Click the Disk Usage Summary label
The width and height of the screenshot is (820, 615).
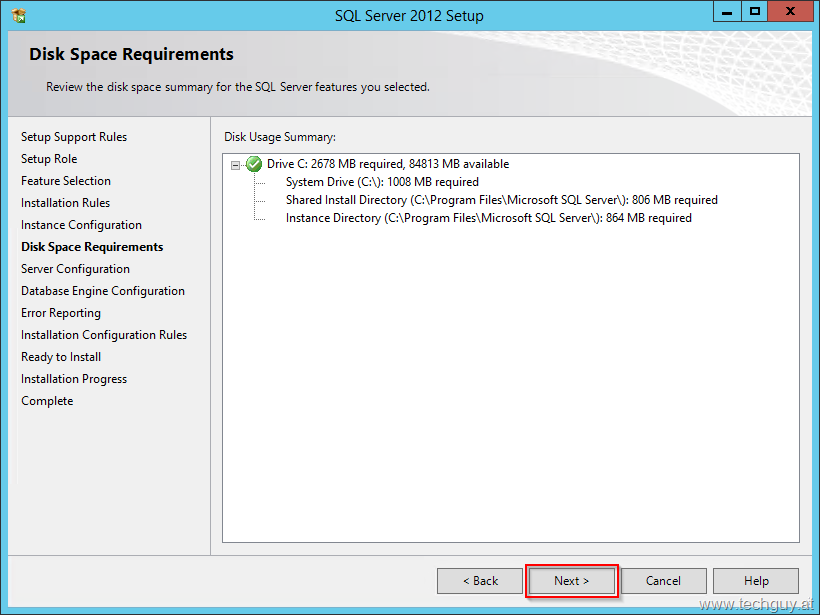coord(280,137)
